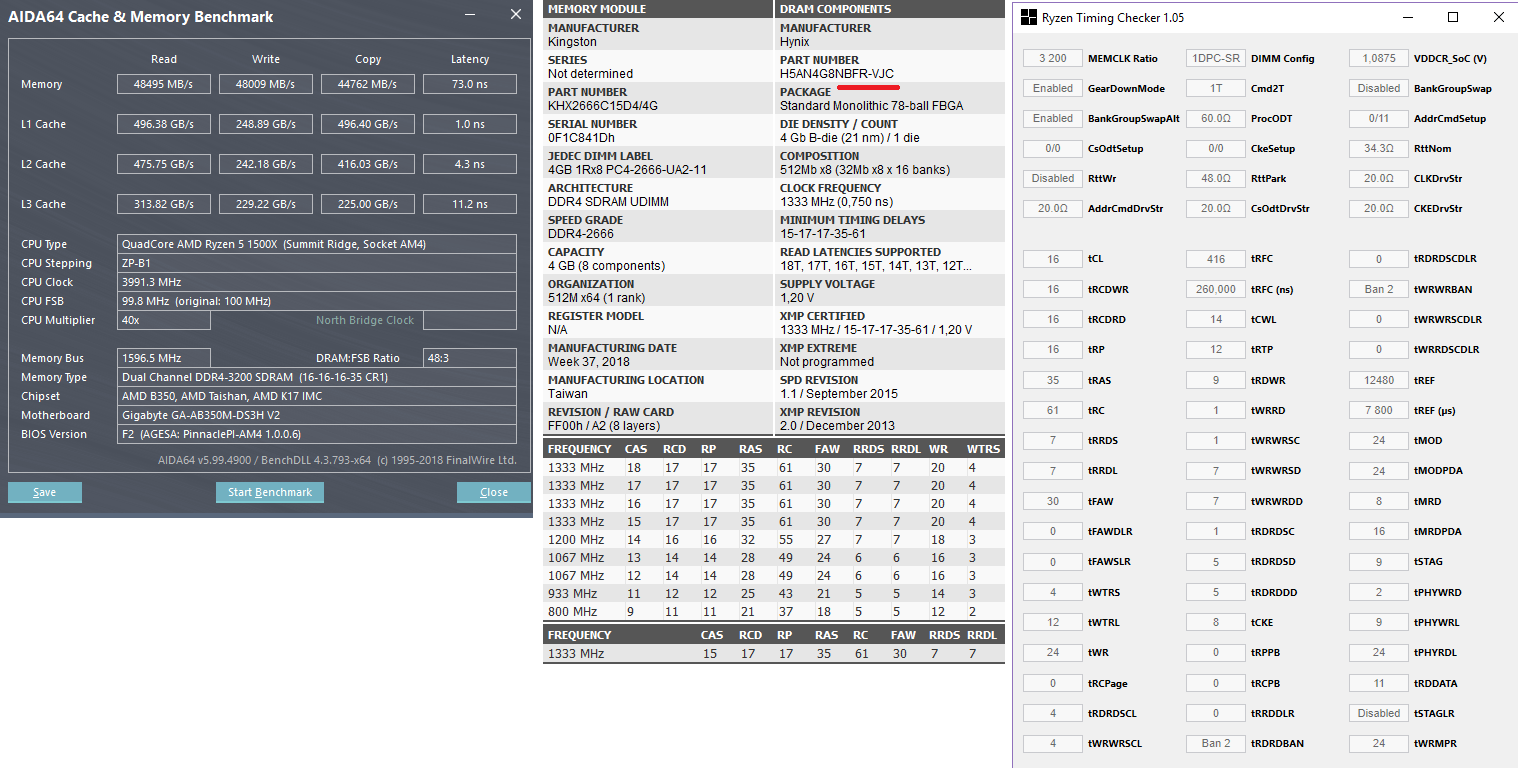Select the 800 MHz frequency row

[x=774, y=611]
